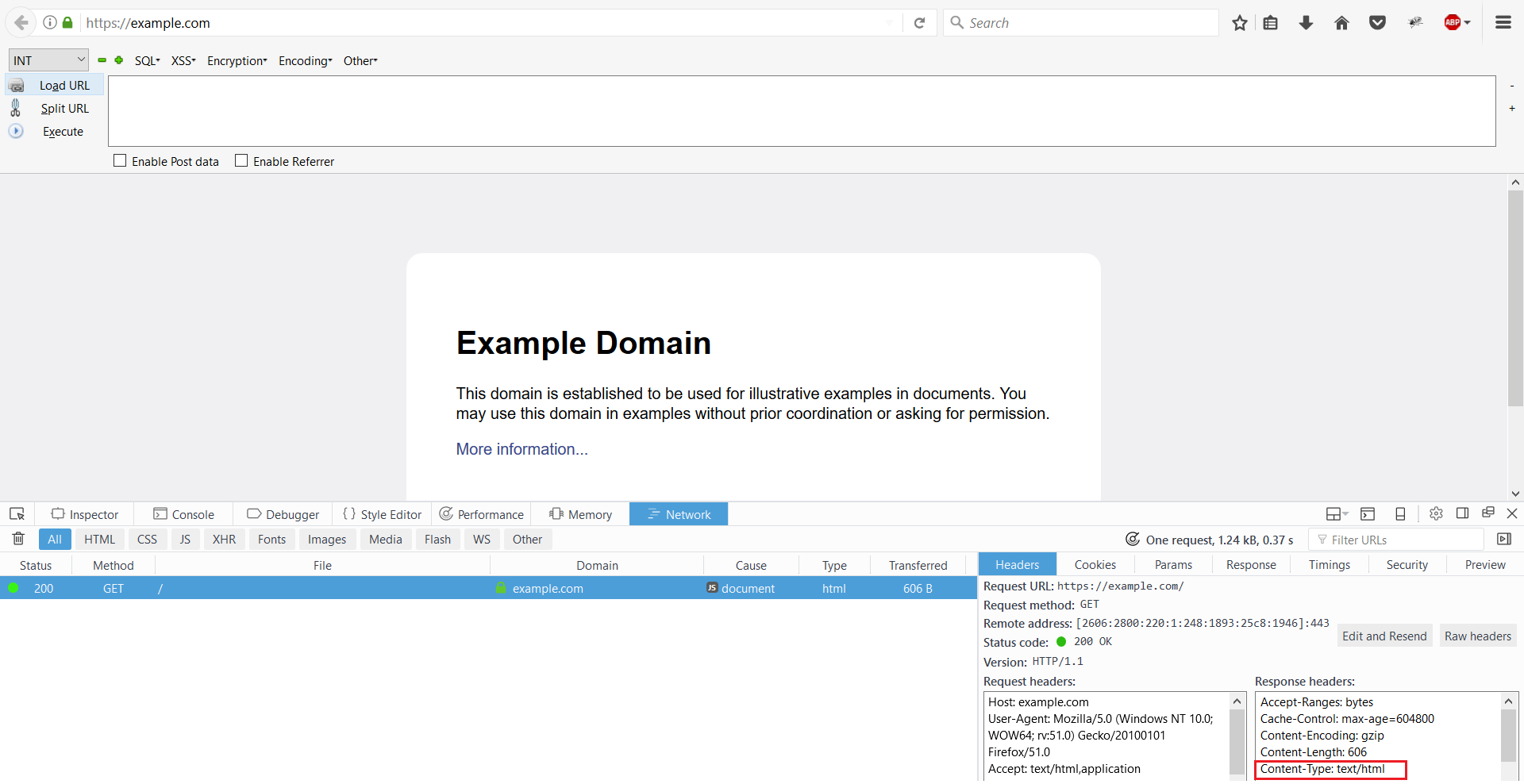The image size is (1524, 784).
Task: Select the Split URL scissors icon
Action: point(17,108)
